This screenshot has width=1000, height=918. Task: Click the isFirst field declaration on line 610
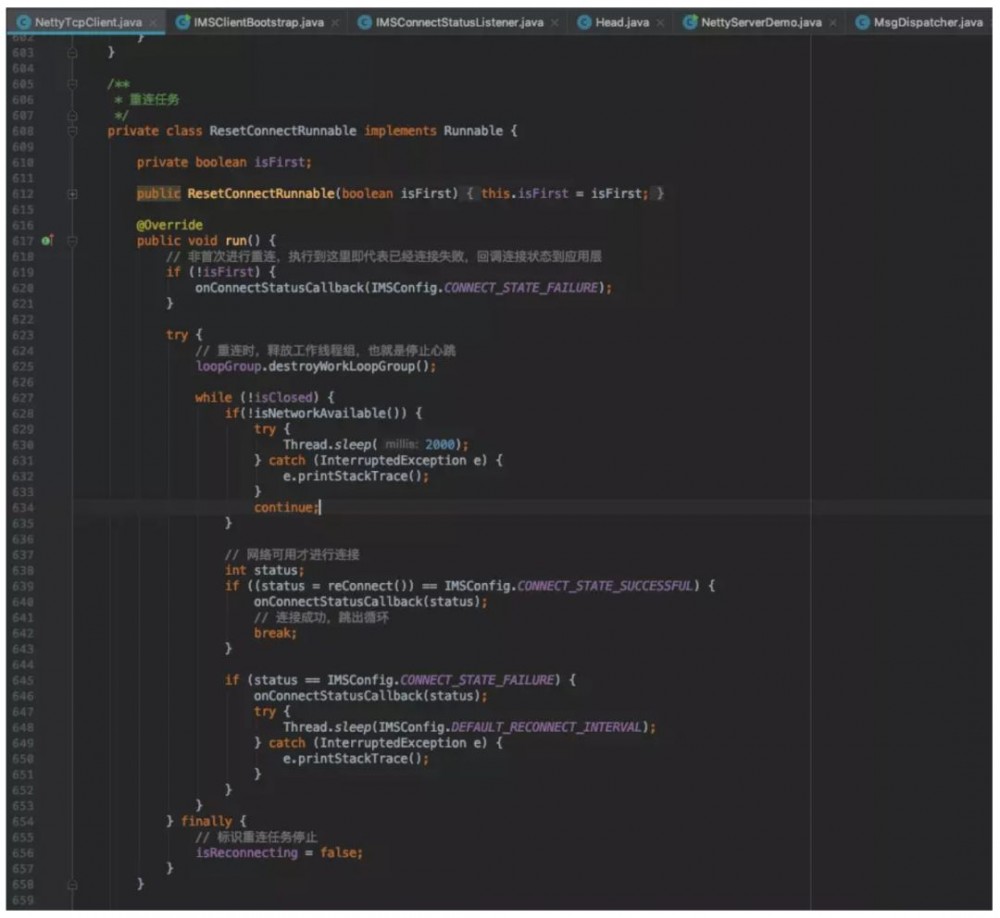(x=283, y=162)
